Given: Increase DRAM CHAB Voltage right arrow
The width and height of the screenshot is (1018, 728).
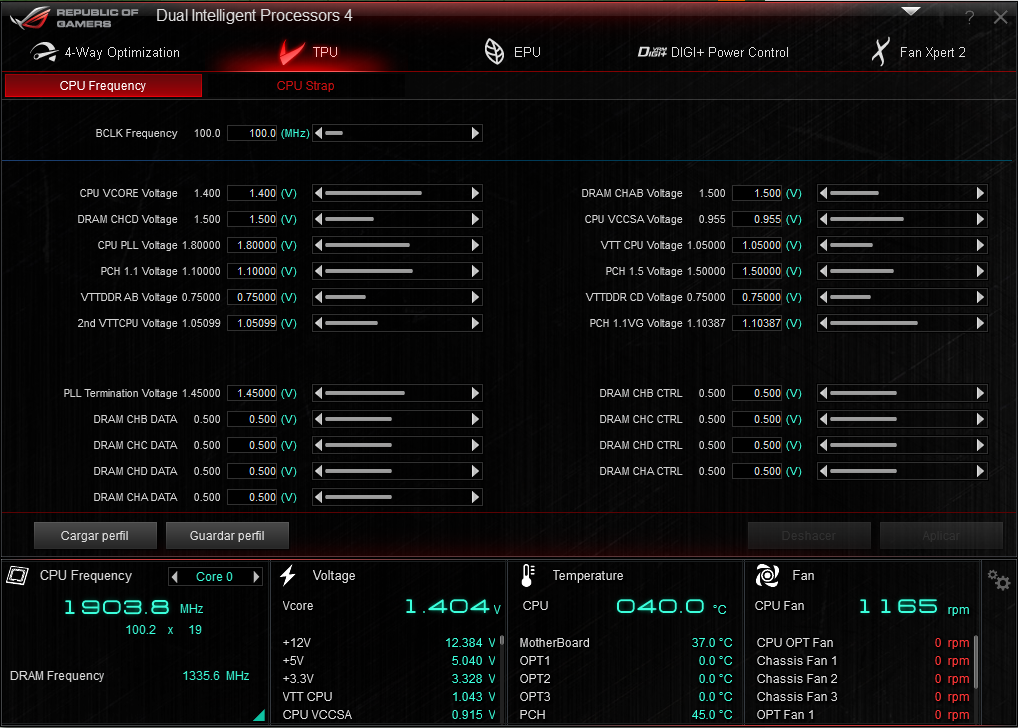Looking at the screenshot, I should tap(980, 194).
